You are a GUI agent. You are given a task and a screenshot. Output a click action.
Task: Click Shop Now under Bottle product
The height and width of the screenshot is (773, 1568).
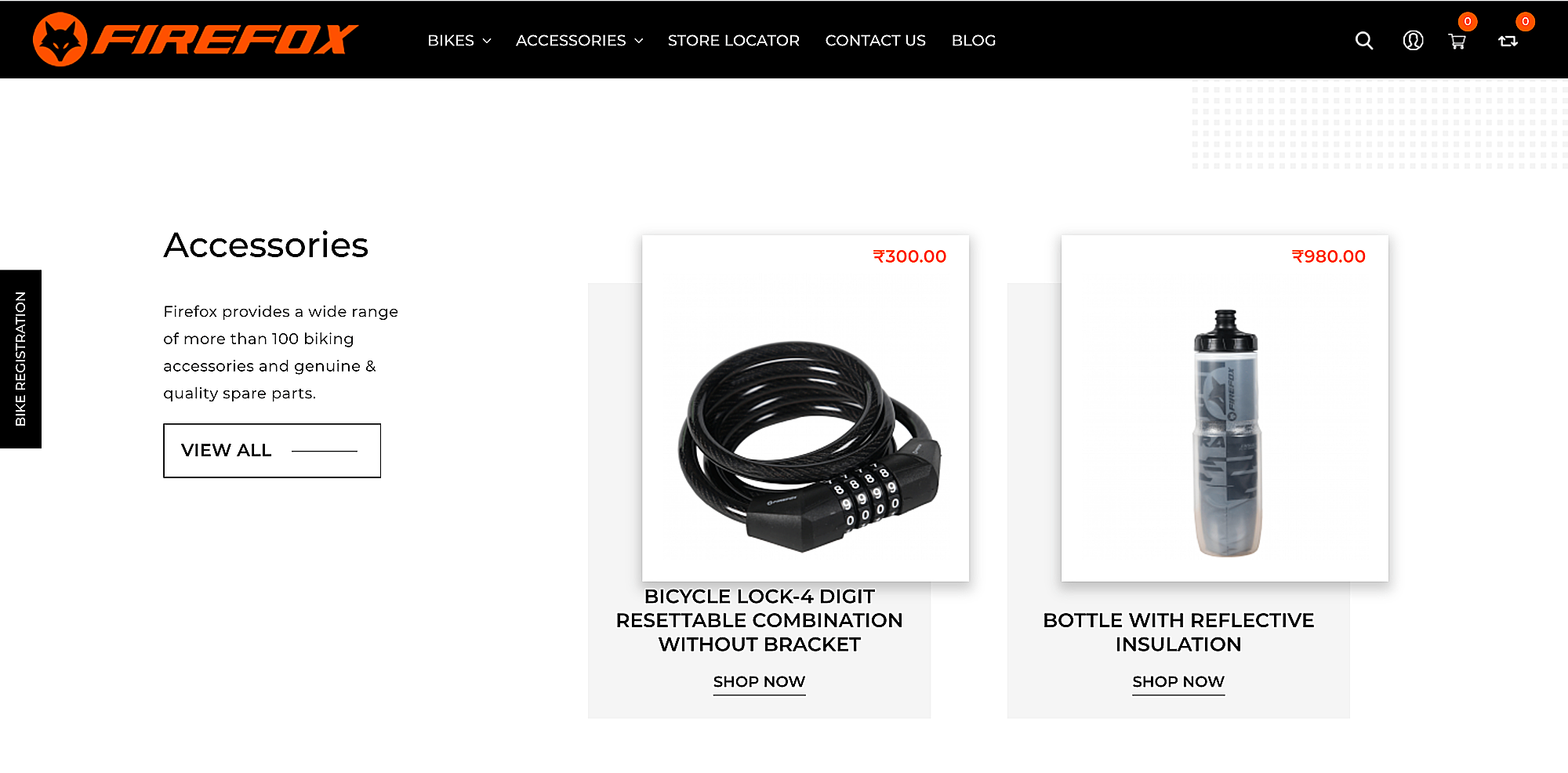tap(1178, 681)
